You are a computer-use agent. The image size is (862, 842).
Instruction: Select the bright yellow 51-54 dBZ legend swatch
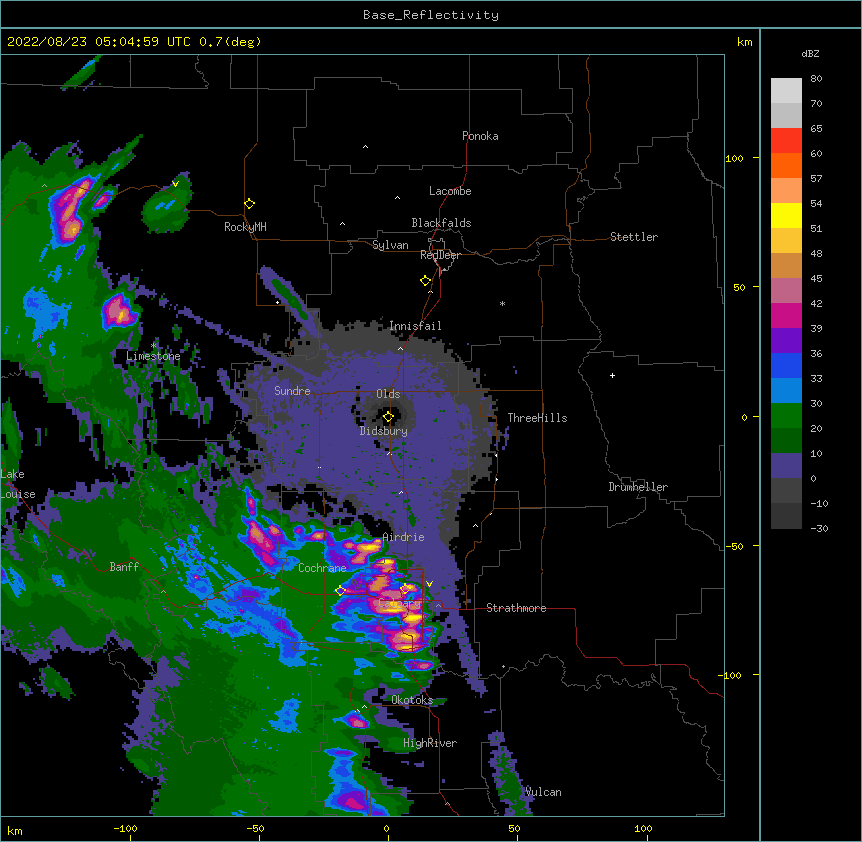click(x=786, y=215)
